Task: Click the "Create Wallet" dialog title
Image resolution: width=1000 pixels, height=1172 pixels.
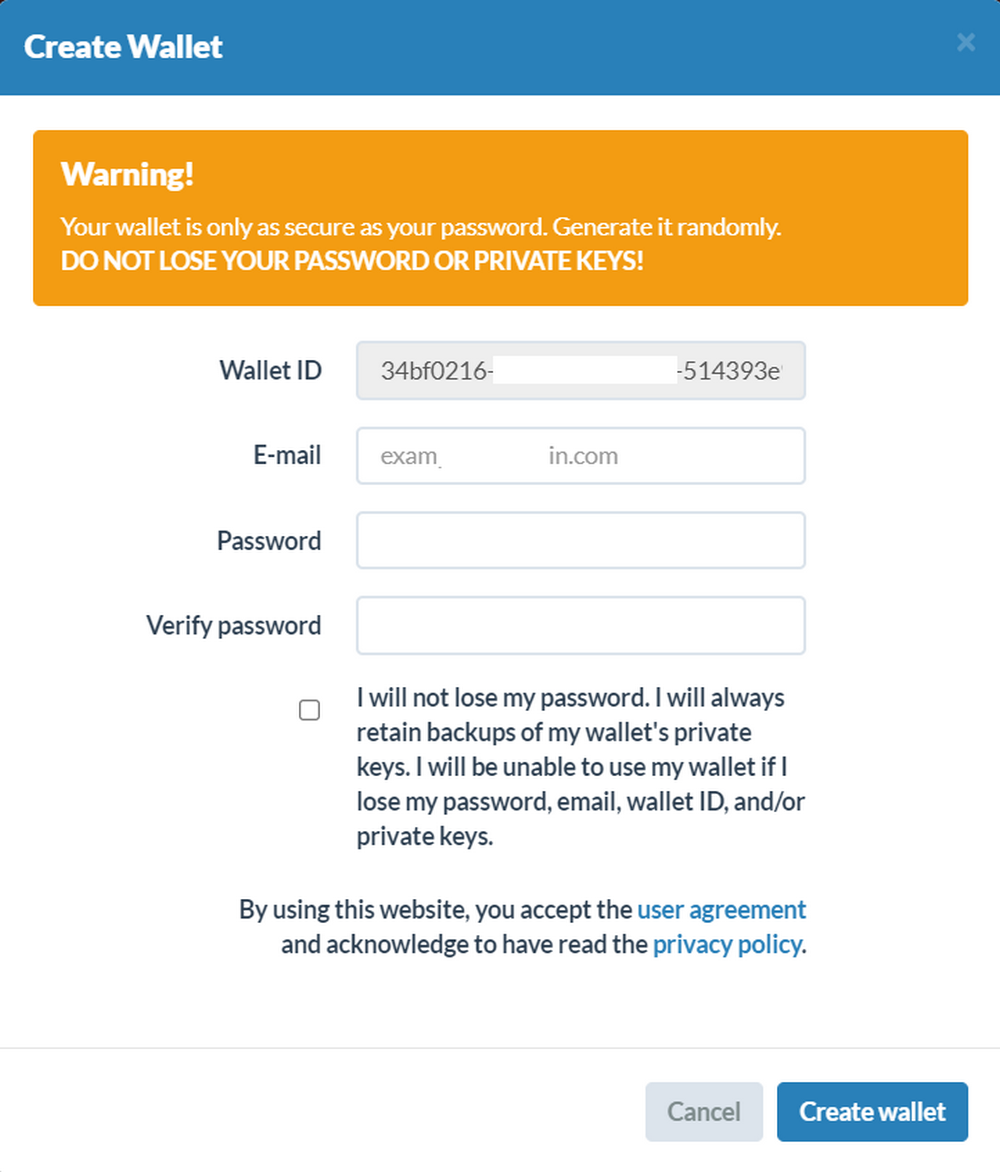Action: click(123, 47)
